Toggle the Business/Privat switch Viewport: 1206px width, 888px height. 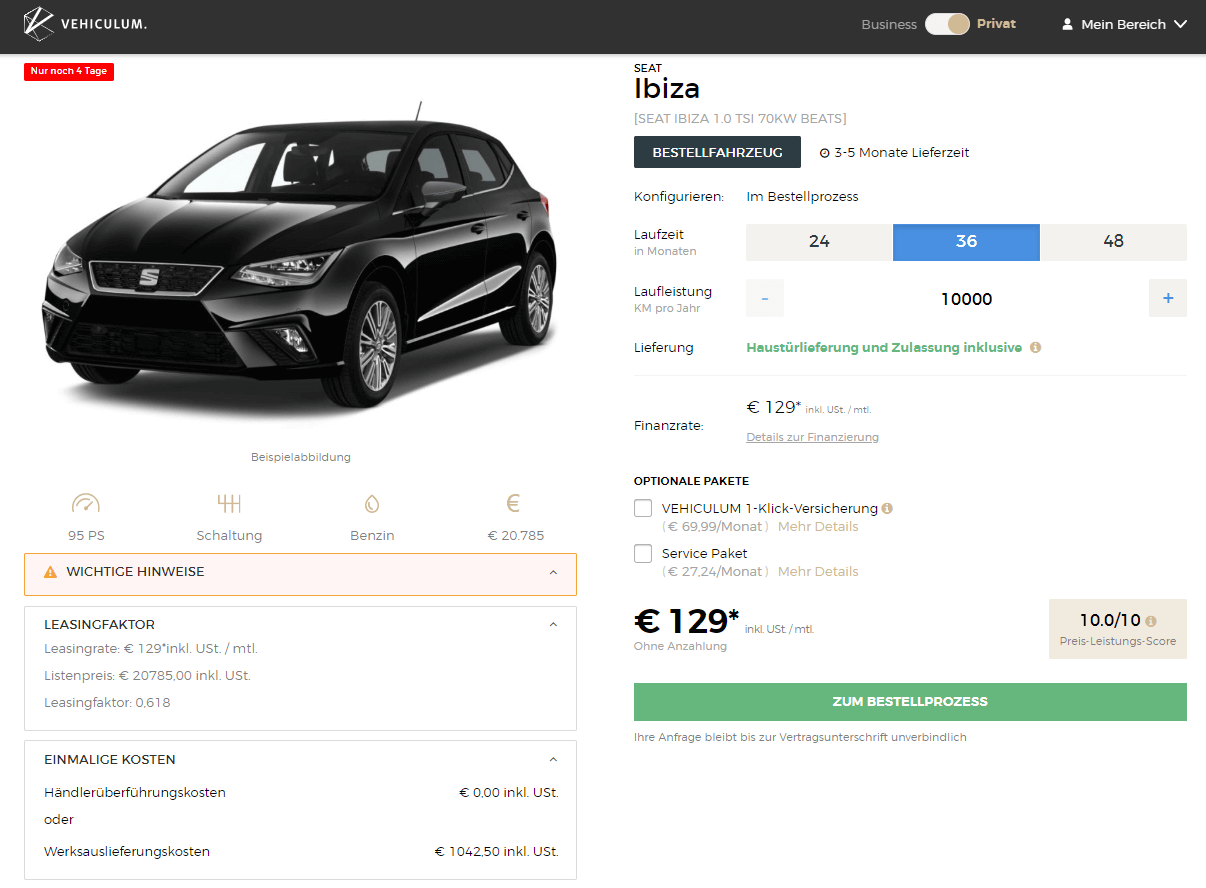click(947, 24)
